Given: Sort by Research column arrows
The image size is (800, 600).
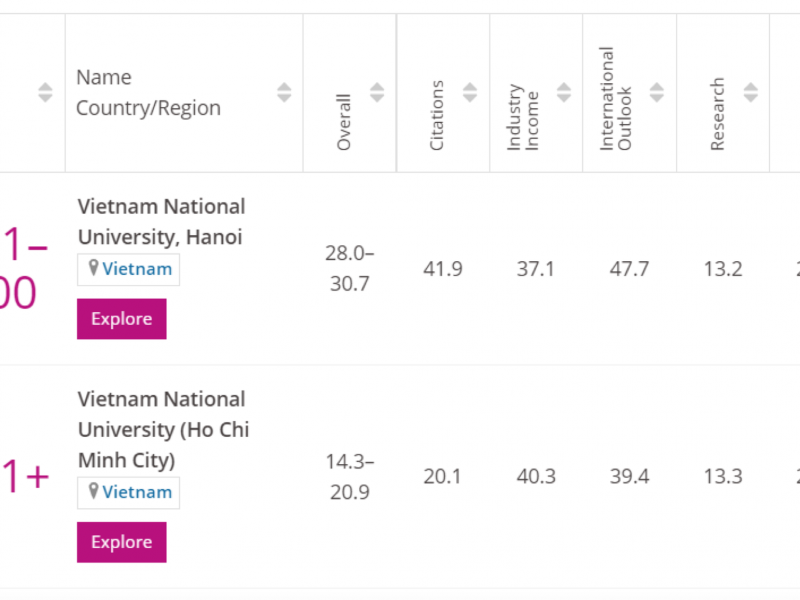Looking at the screenshot, I should point(750,93).
